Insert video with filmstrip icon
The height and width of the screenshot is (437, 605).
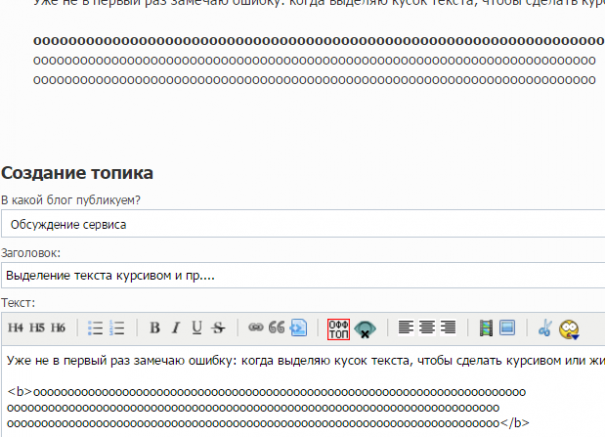click(x=486, y=327)
